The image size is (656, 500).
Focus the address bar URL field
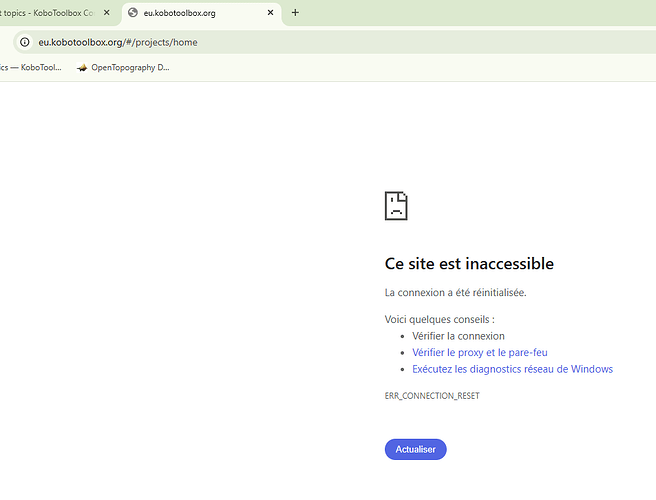300,42
